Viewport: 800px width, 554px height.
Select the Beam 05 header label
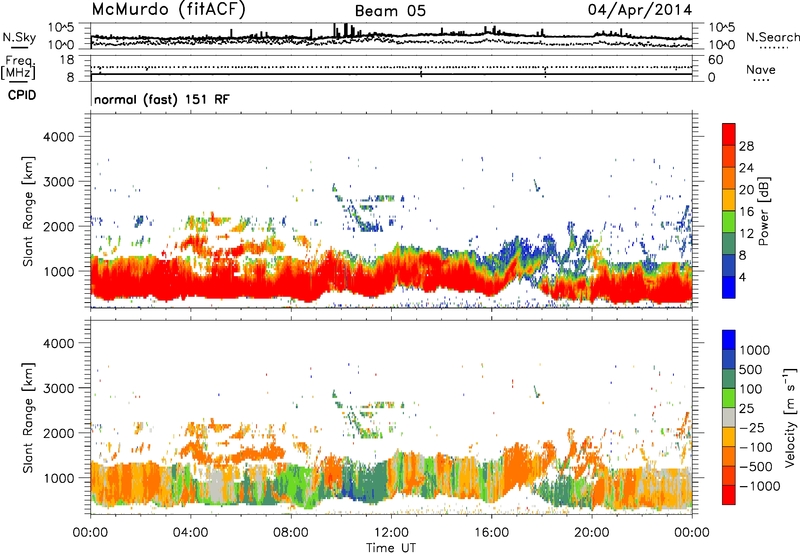point(390,11)
